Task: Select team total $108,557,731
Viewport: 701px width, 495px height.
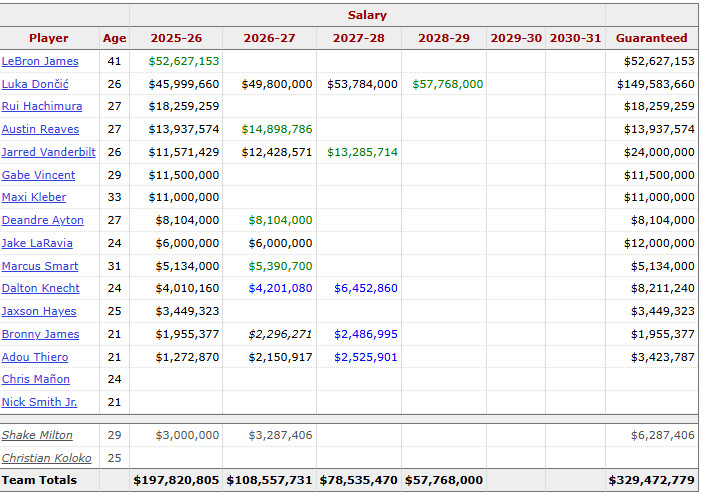Action: 269,480
